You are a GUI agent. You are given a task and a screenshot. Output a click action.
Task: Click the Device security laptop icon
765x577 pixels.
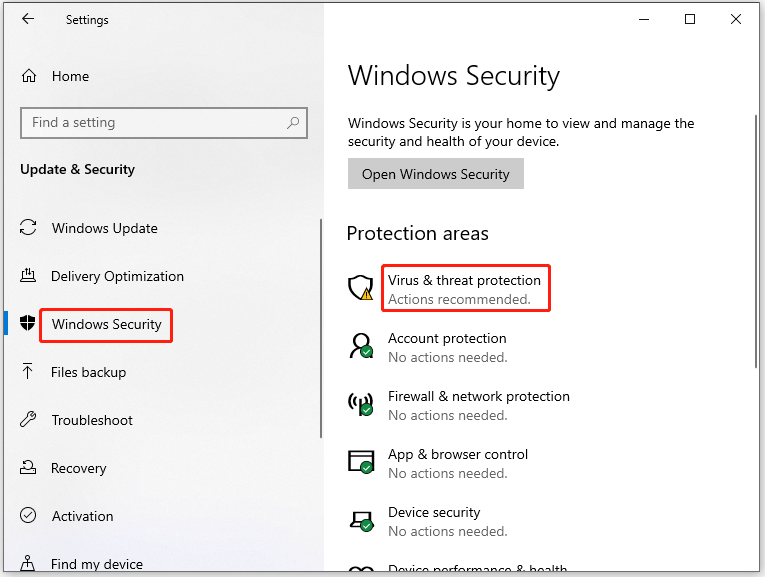[x=360, y=520]
